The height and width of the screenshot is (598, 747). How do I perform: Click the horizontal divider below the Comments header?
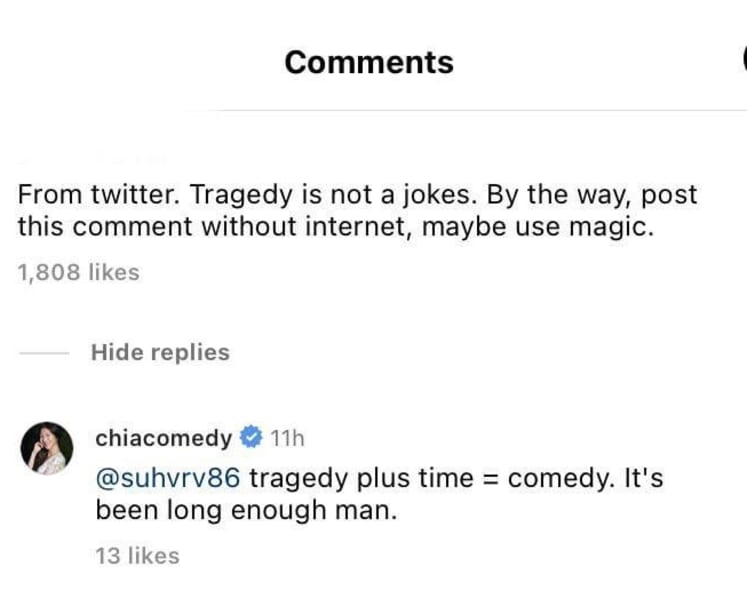coord(481,110)
